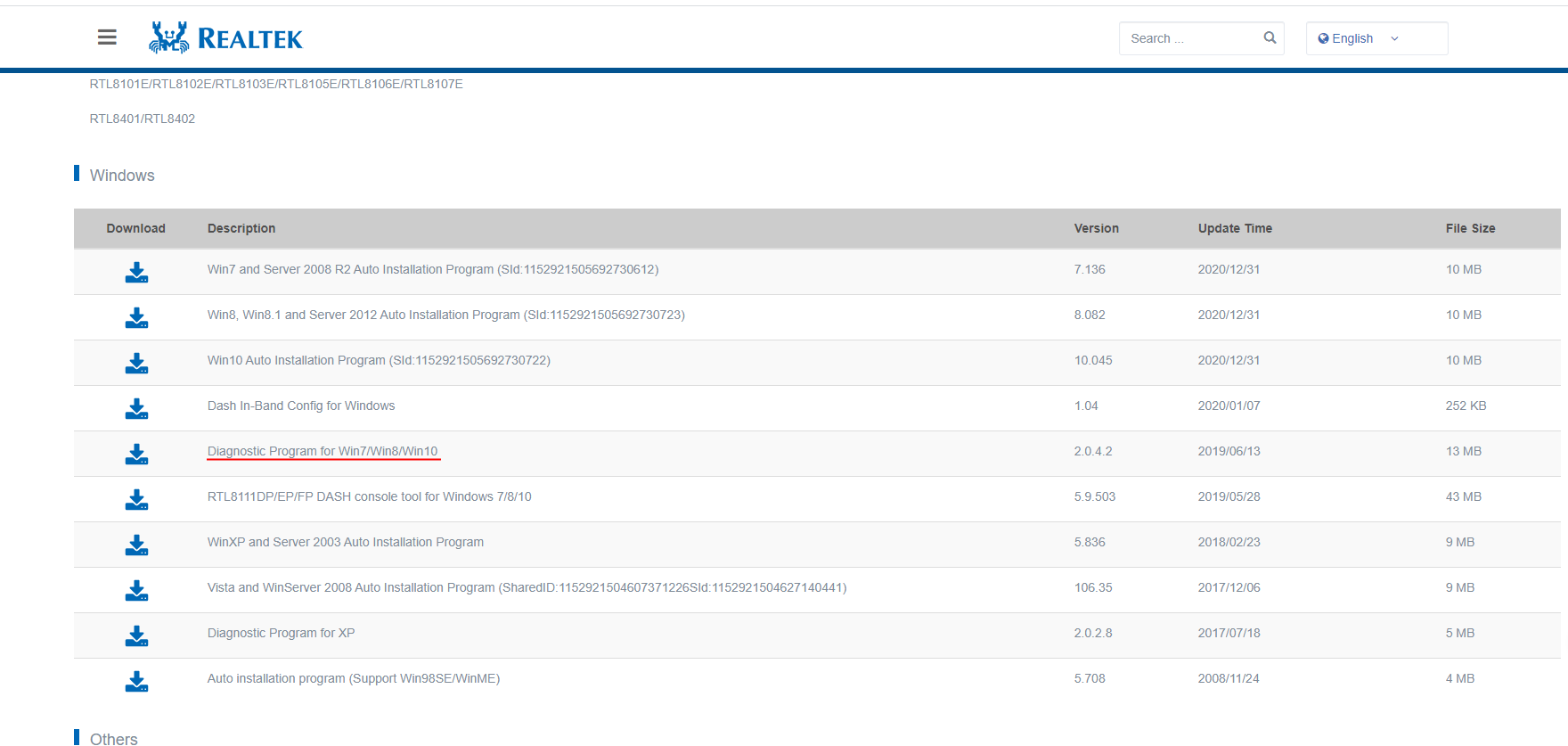Click the 2020/01/07 update date
The width and height of the screenshot is (1568, 746).
point(1229,406)
